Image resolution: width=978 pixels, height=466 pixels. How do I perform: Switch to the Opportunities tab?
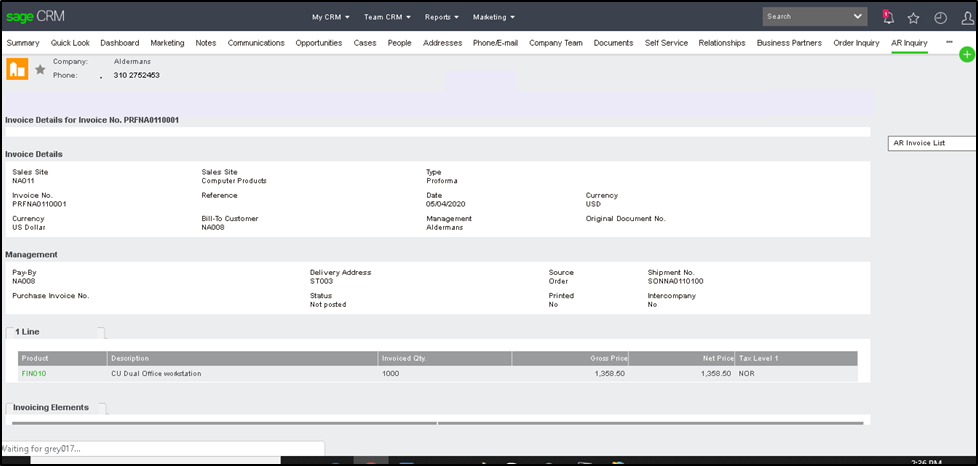click(318, 43)
